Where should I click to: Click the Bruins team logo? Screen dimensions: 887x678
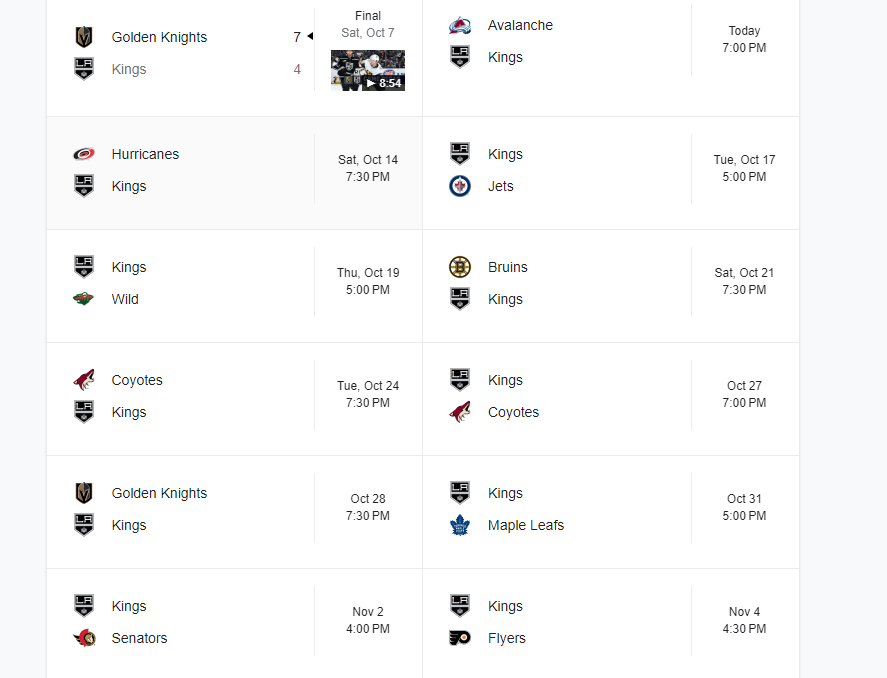click(x=460, y=267)
